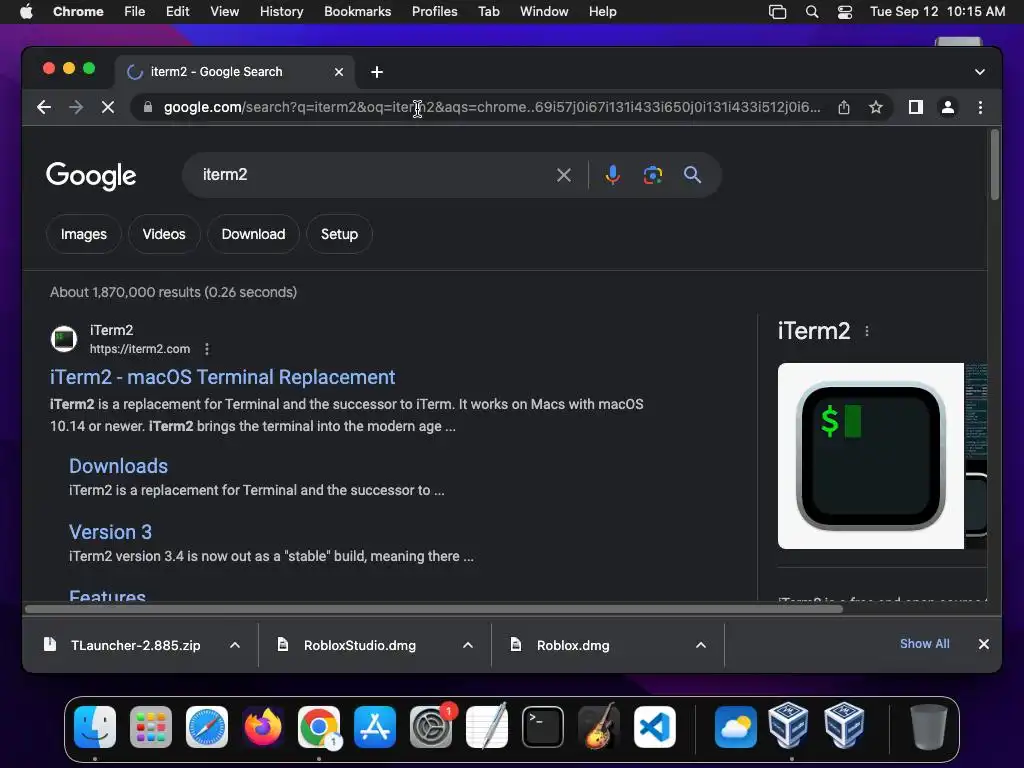Open the File menu
The width and height of the screenshot is (1024, 768).
(x=135, y=12)
